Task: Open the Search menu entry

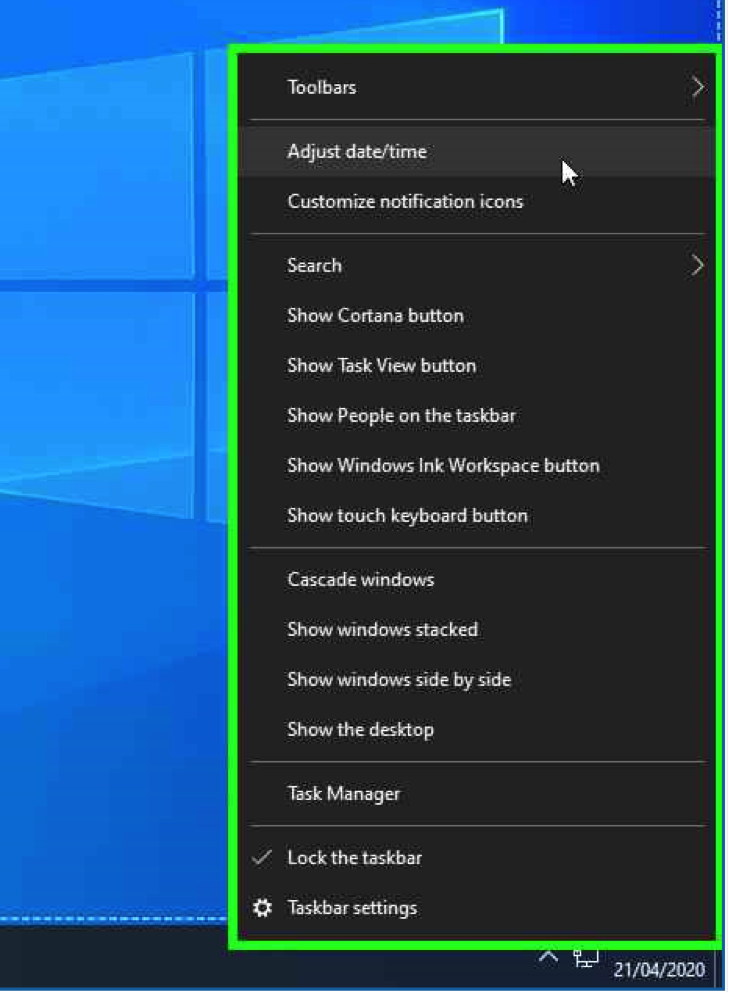Action: pyautogui.click(x=314, y=266)
